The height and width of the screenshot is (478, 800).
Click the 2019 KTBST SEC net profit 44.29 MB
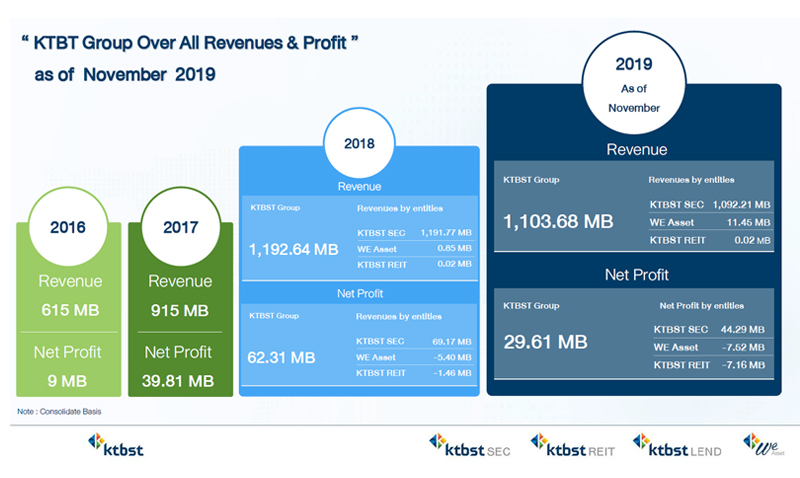pos(742,330)
